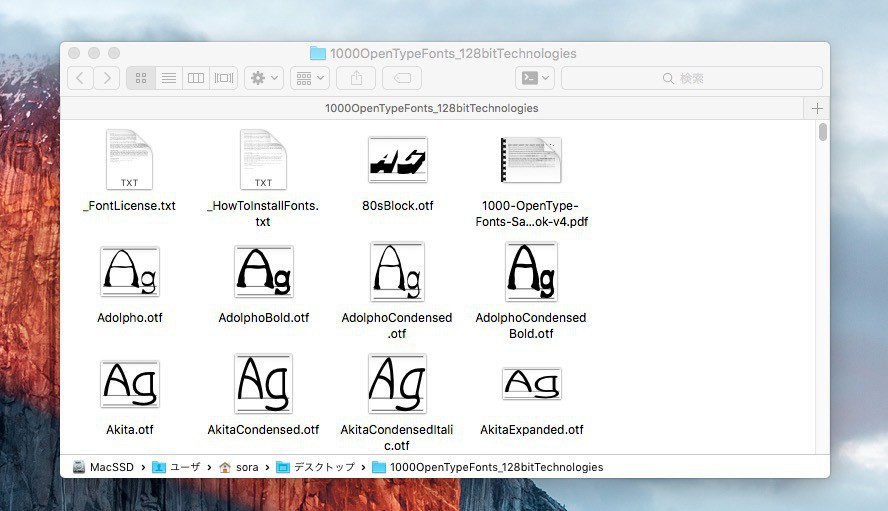Open the terminal icon toolbar dropdown
The image size is (888, 511).
click(534, 78)
